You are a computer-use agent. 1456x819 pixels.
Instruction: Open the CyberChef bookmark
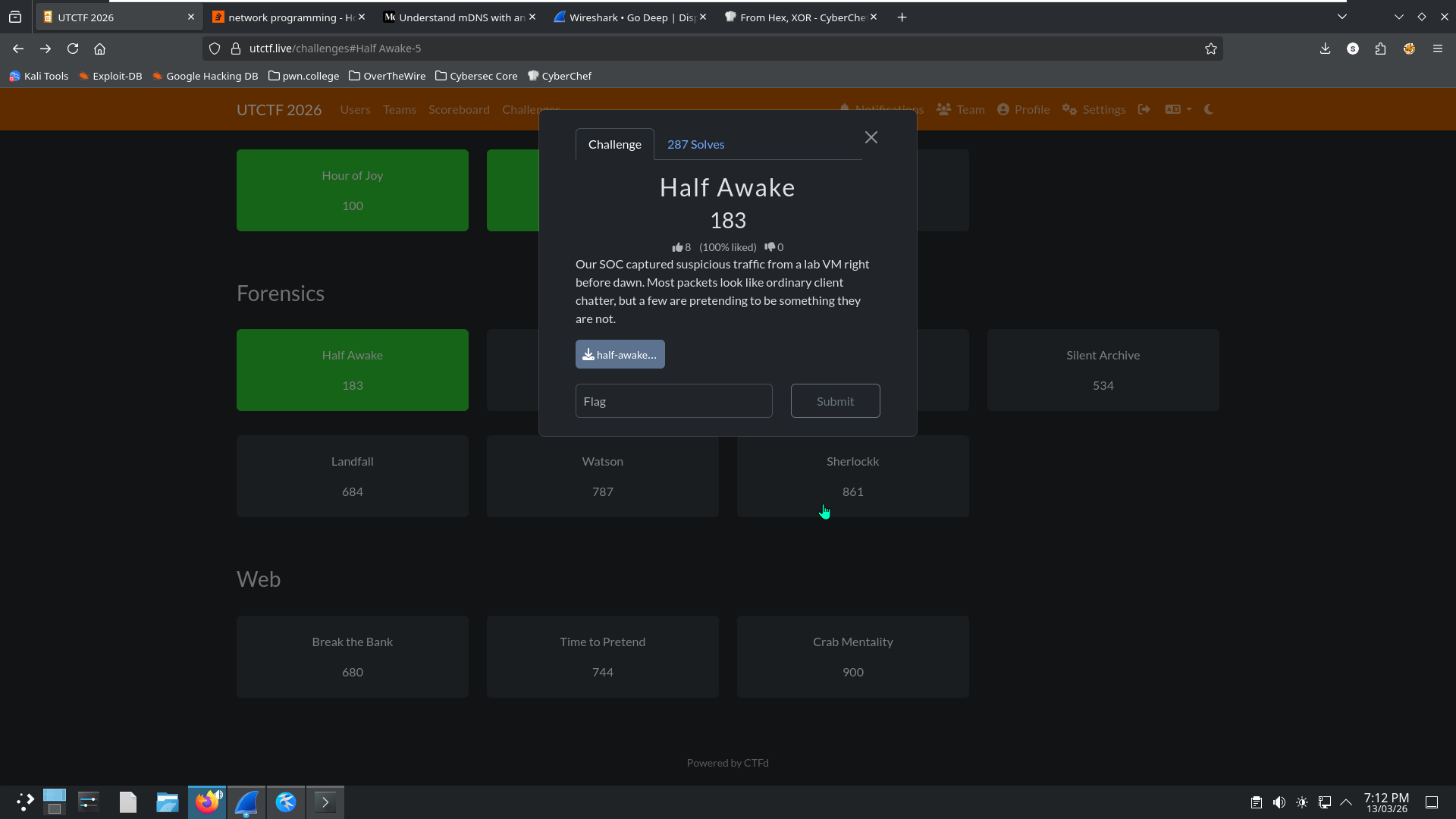pyautogui.click(x=560, y=76)
